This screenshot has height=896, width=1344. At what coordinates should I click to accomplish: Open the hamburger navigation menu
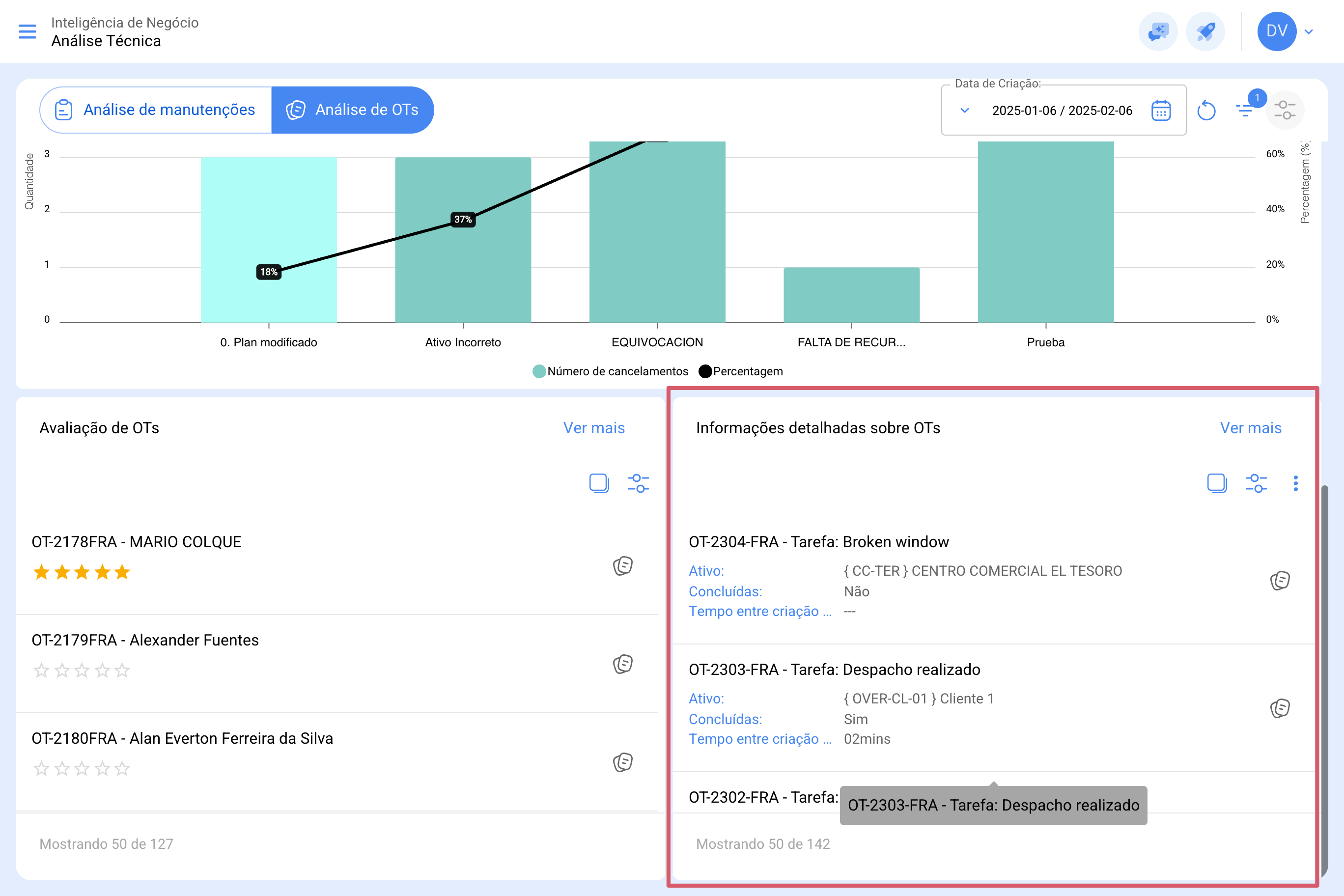28,31
